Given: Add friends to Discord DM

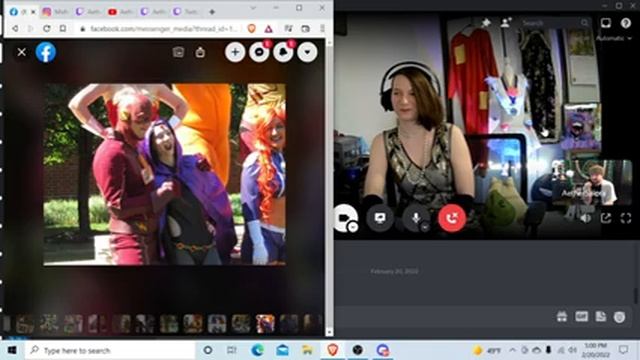Looking at the screenshot, I should (x=505, y=22).
